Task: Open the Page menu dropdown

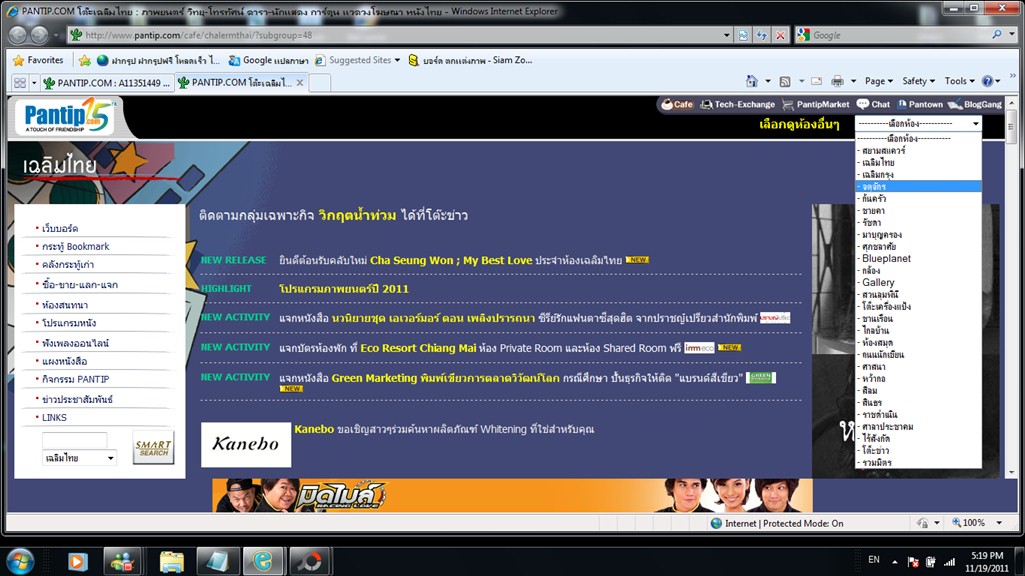Action: pos(879,81)
